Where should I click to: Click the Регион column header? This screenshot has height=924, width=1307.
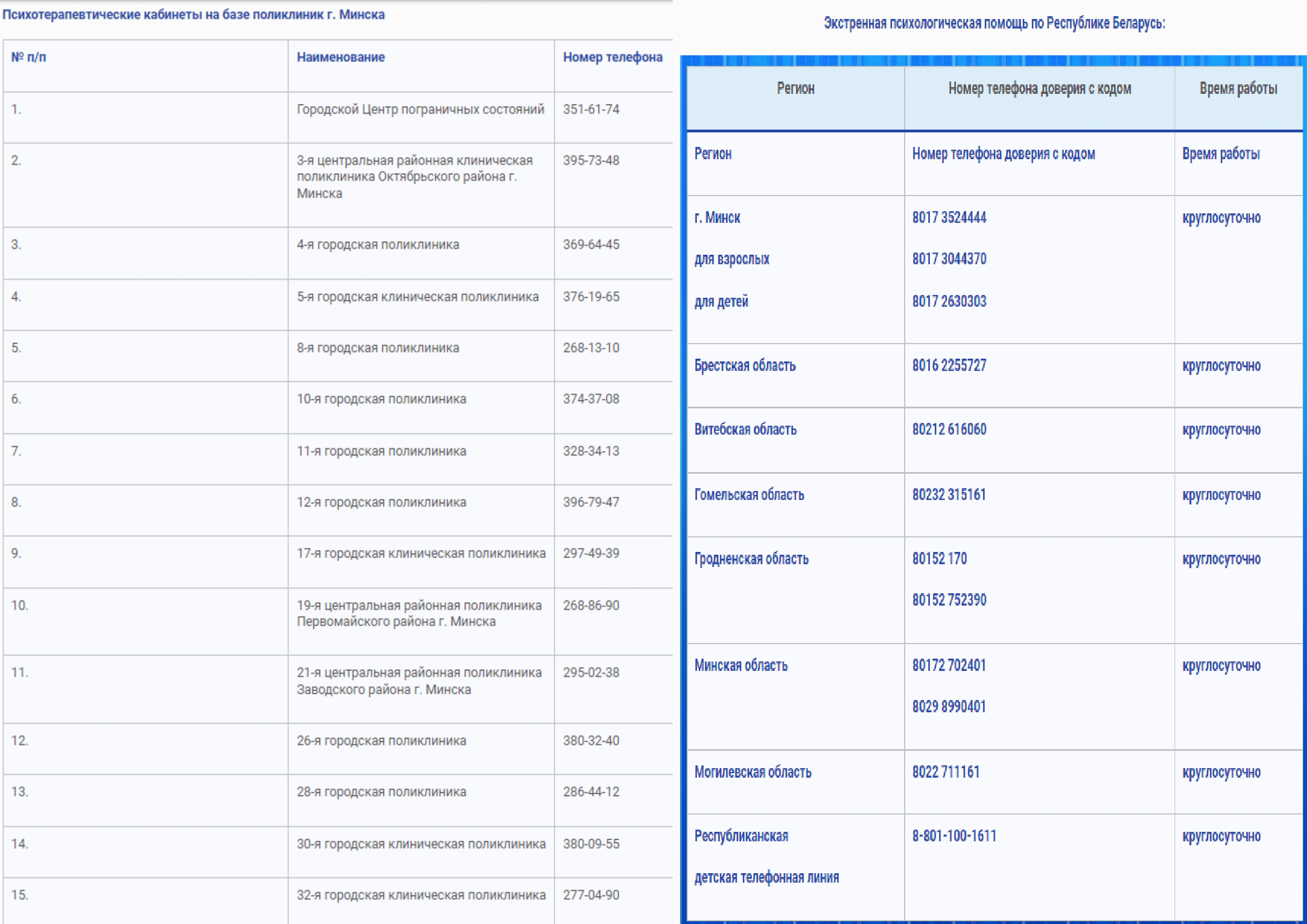[x=795, y=88]
